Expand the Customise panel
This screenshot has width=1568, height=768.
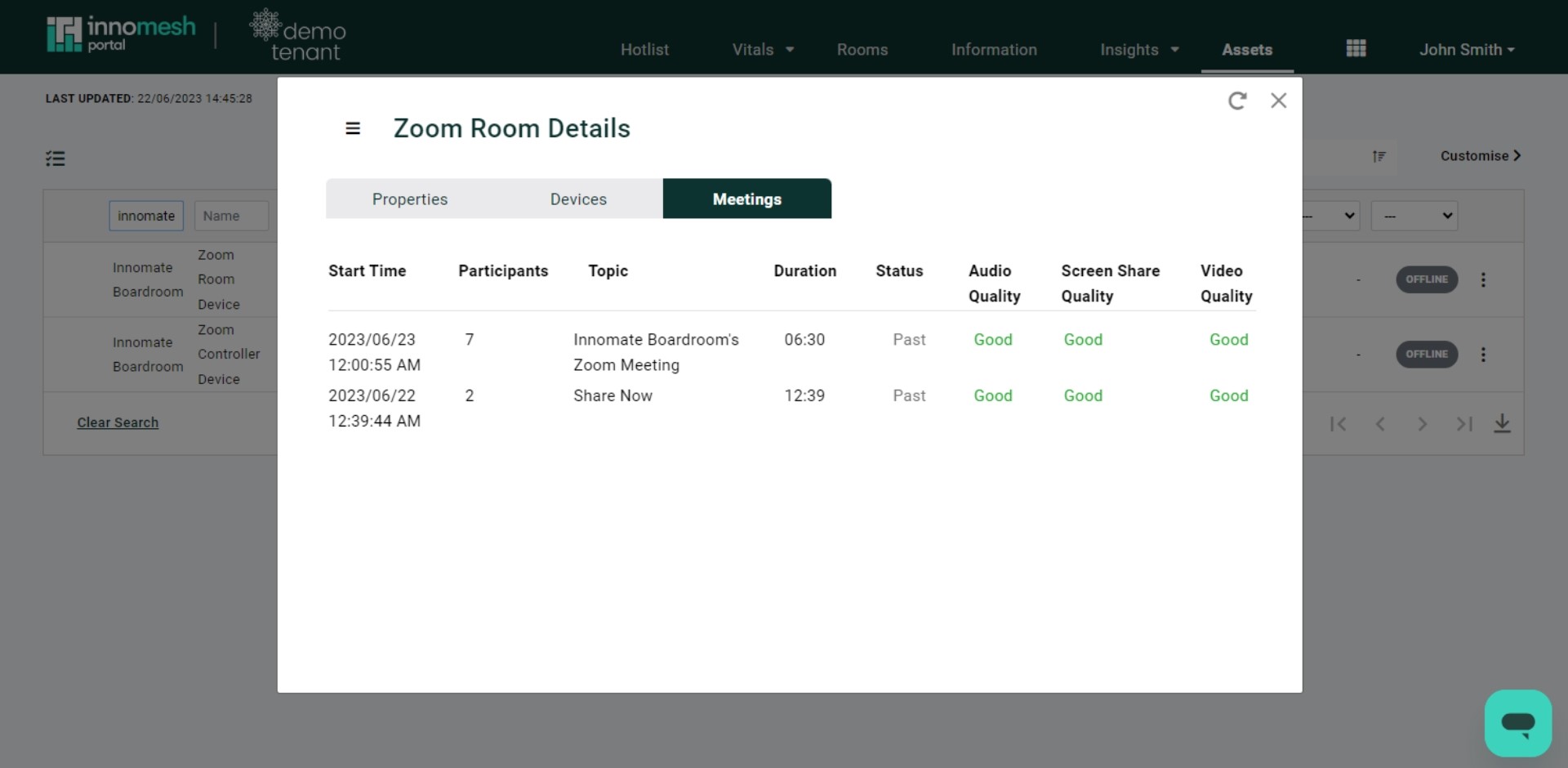point(1480,156)
